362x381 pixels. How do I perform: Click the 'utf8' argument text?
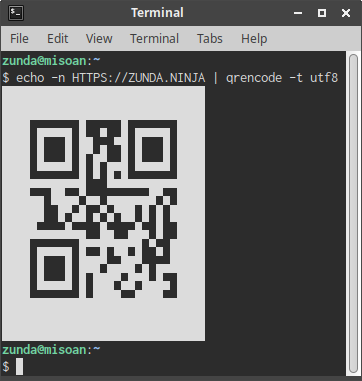point(324,78)
